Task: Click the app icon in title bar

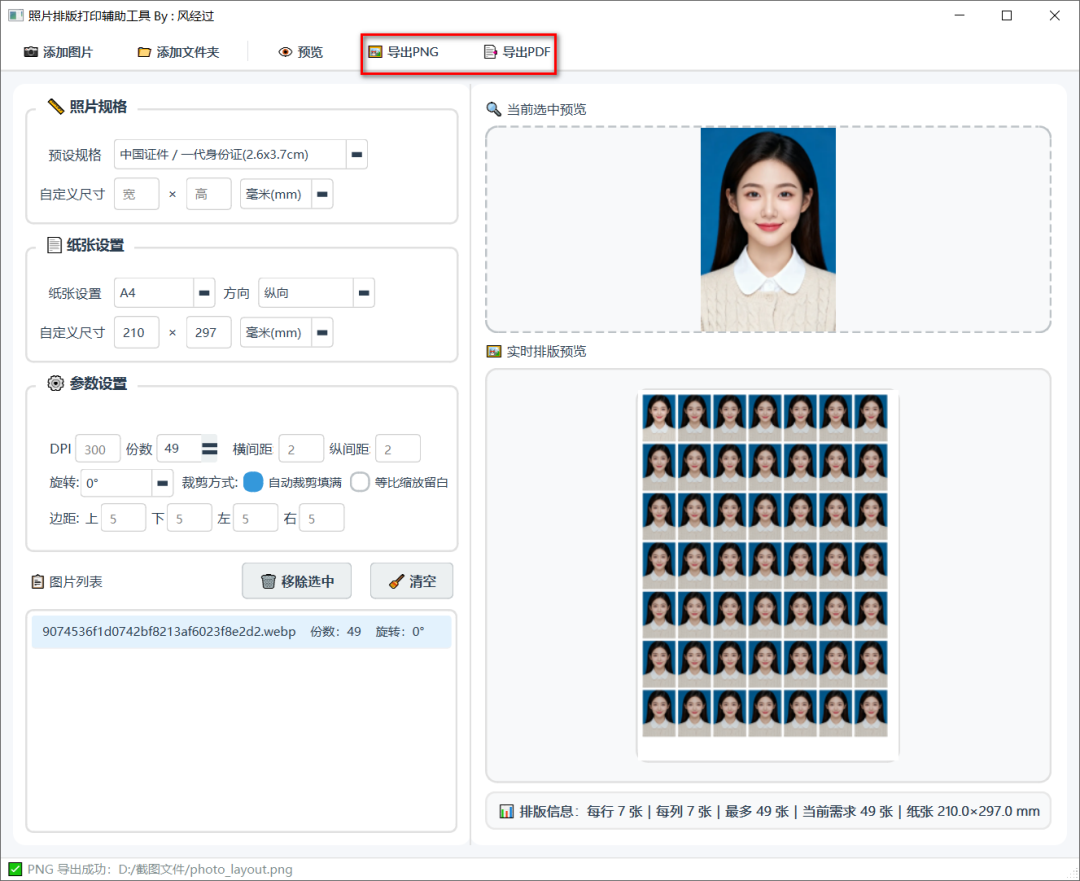Action: click(x=15, y=15)
